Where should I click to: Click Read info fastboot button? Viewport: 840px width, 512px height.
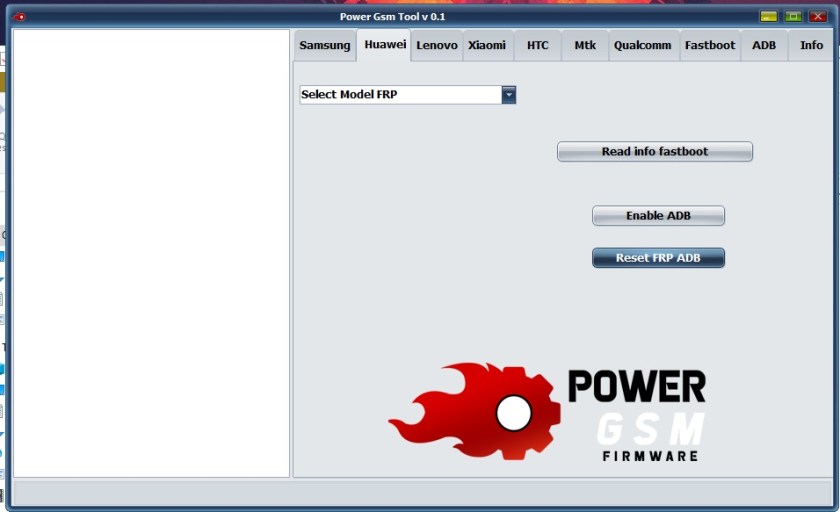point(655,152)
